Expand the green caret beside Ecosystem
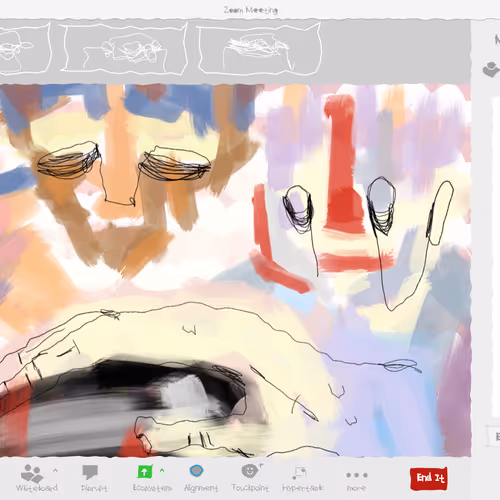The width and height of the screenshot is (500, 500). [162, 470]
